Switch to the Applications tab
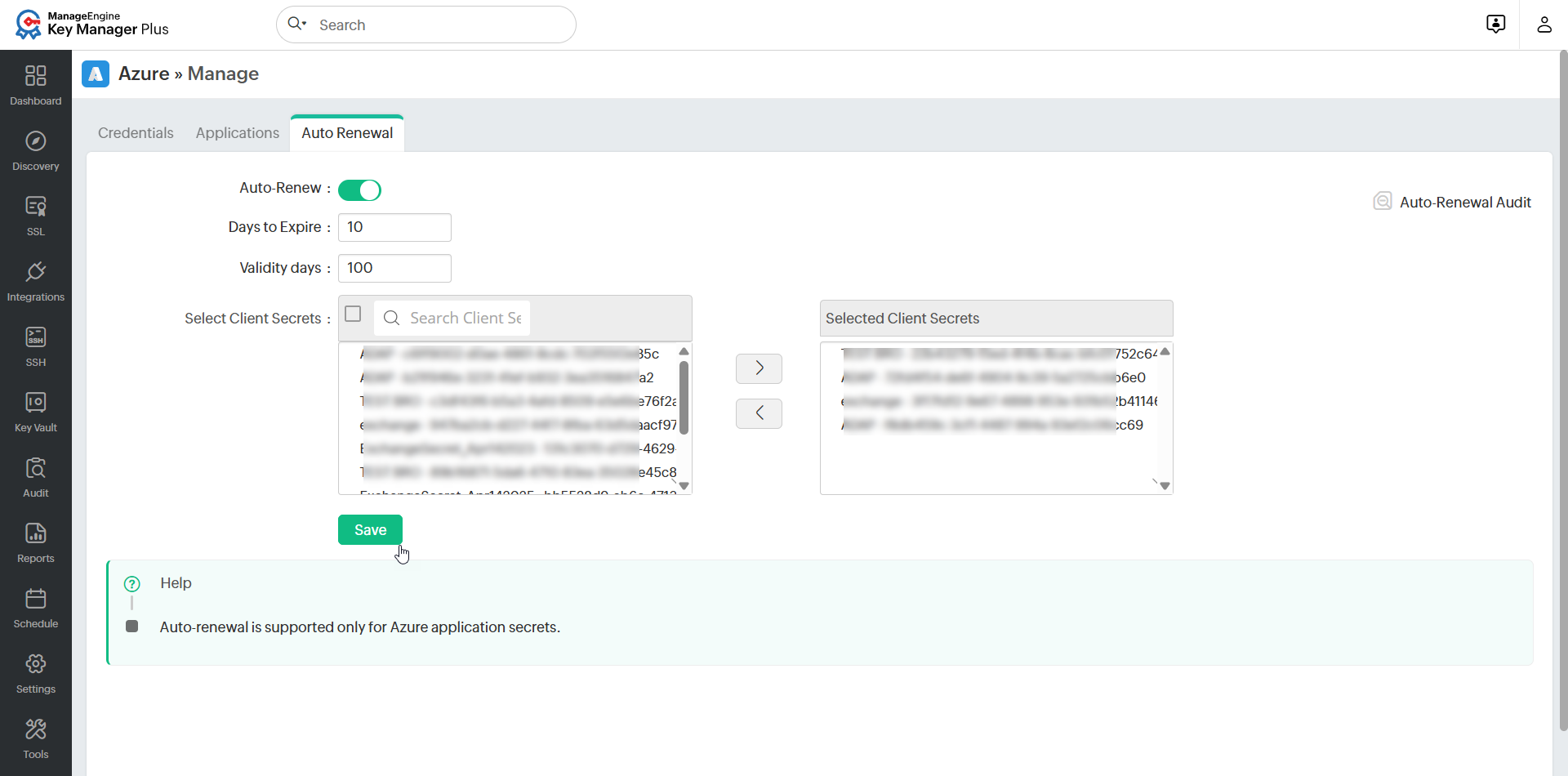The height and width of the screenshot is (776, 1568). point(238,133)
